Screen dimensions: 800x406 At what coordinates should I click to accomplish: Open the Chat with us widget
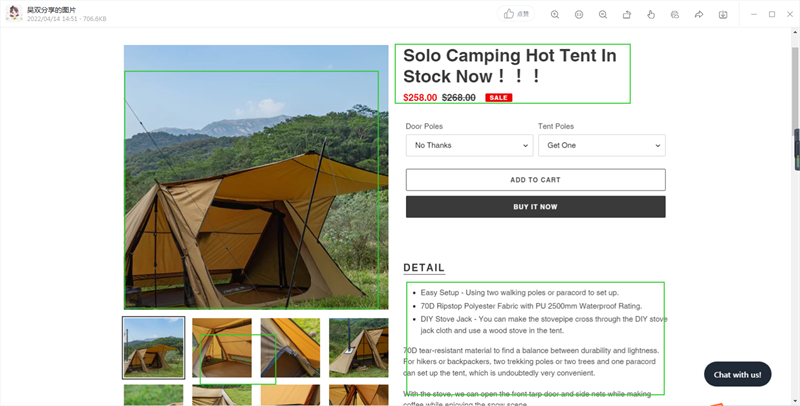(737, 374)
